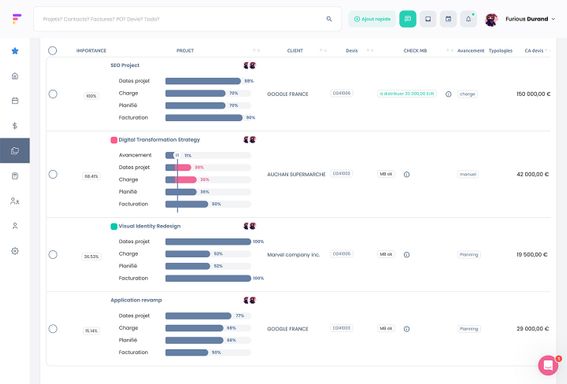Expand the Furious Durand user menu

pyautogui.click(x=530, y=19)
